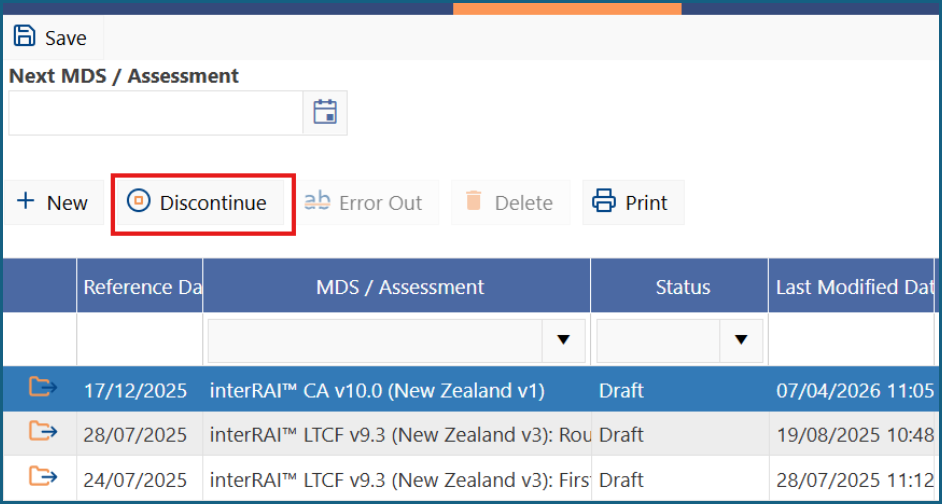Click the Last Modified Date column header
This screenshot has height=504, width=942.
click(851, 287)
